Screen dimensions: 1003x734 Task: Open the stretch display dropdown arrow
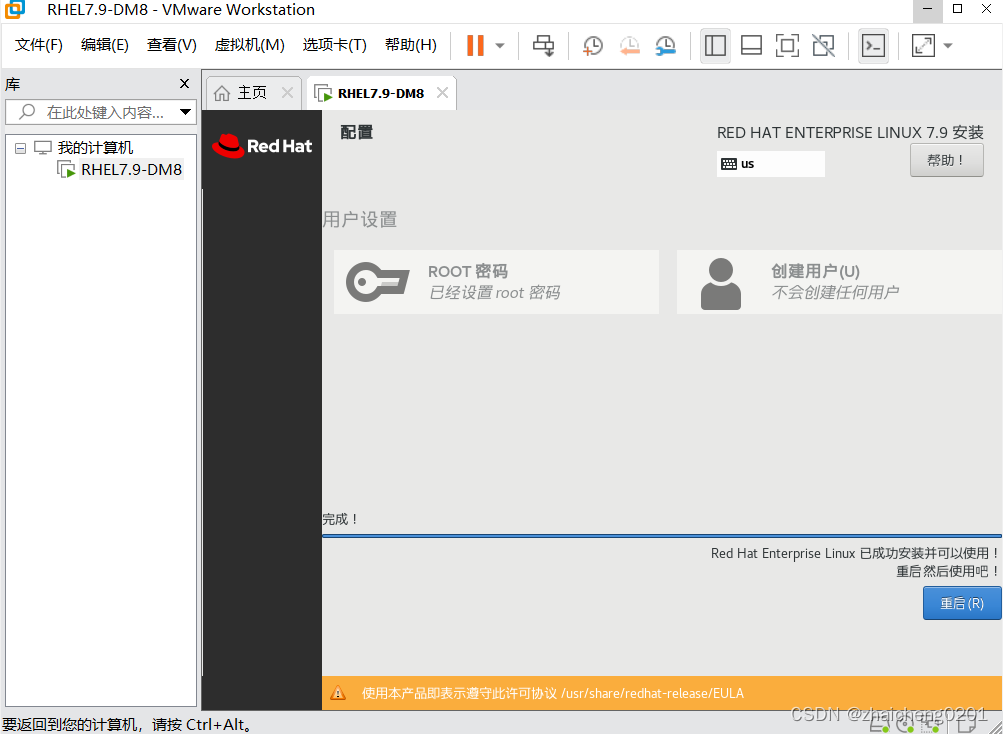click(948, 45)
